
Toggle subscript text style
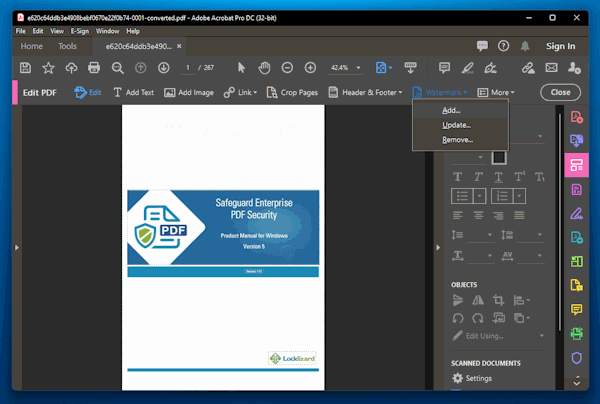(540, 177)
